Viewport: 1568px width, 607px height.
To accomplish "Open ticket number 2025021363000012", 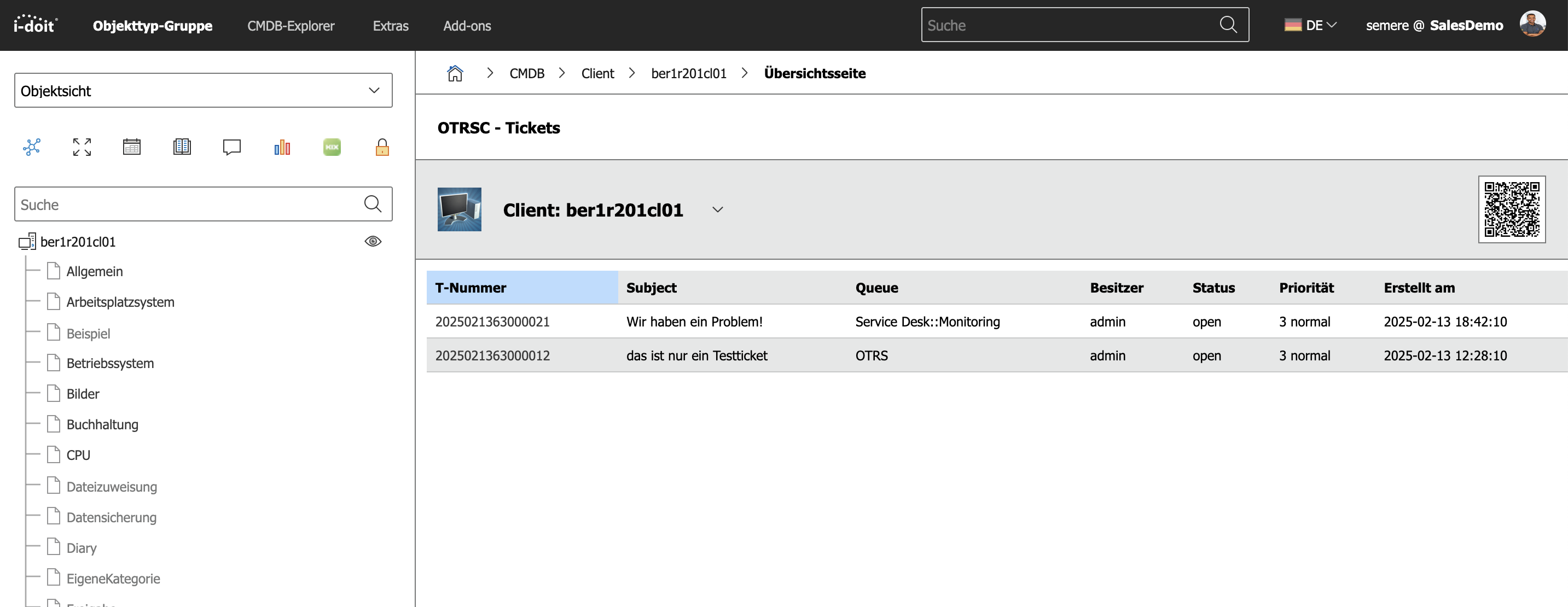I will tap(492, 355).
